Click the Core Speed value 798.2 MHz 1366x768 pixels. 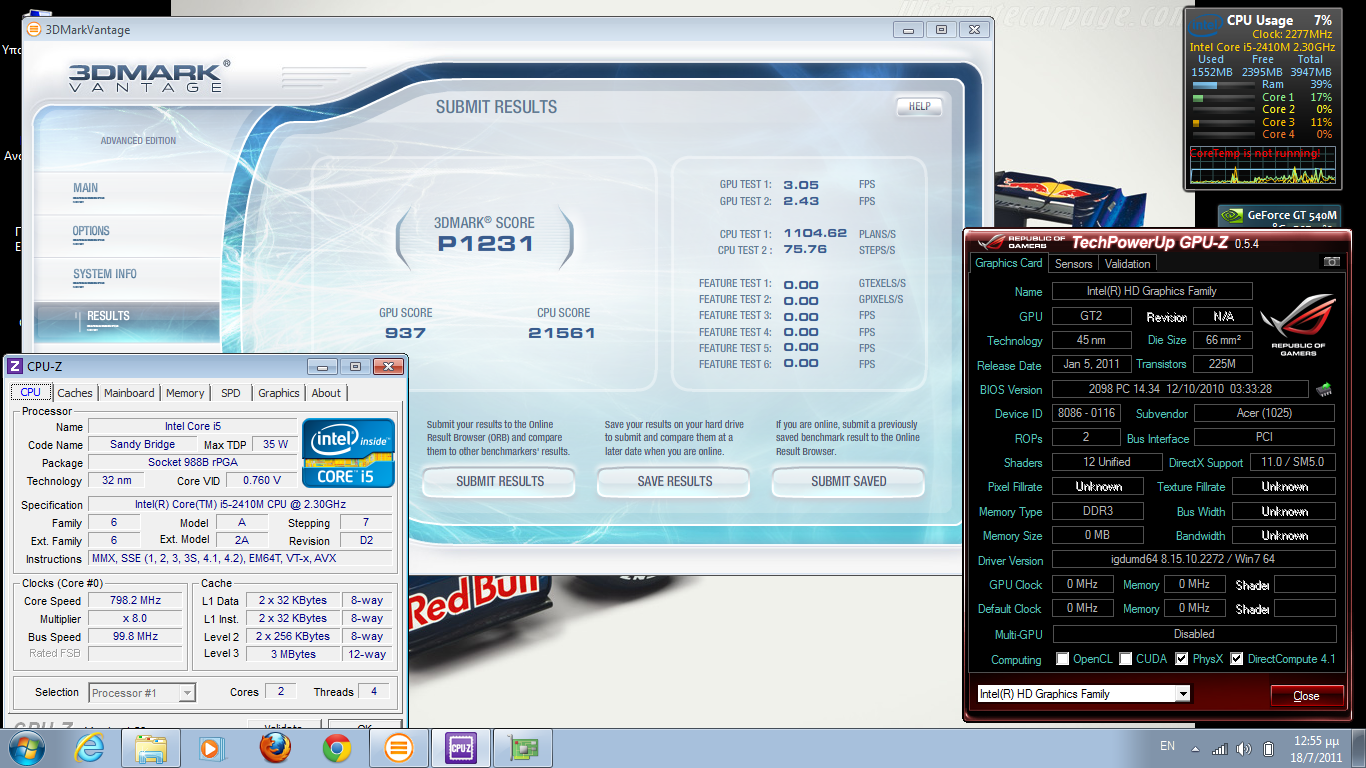click(136, 601)
